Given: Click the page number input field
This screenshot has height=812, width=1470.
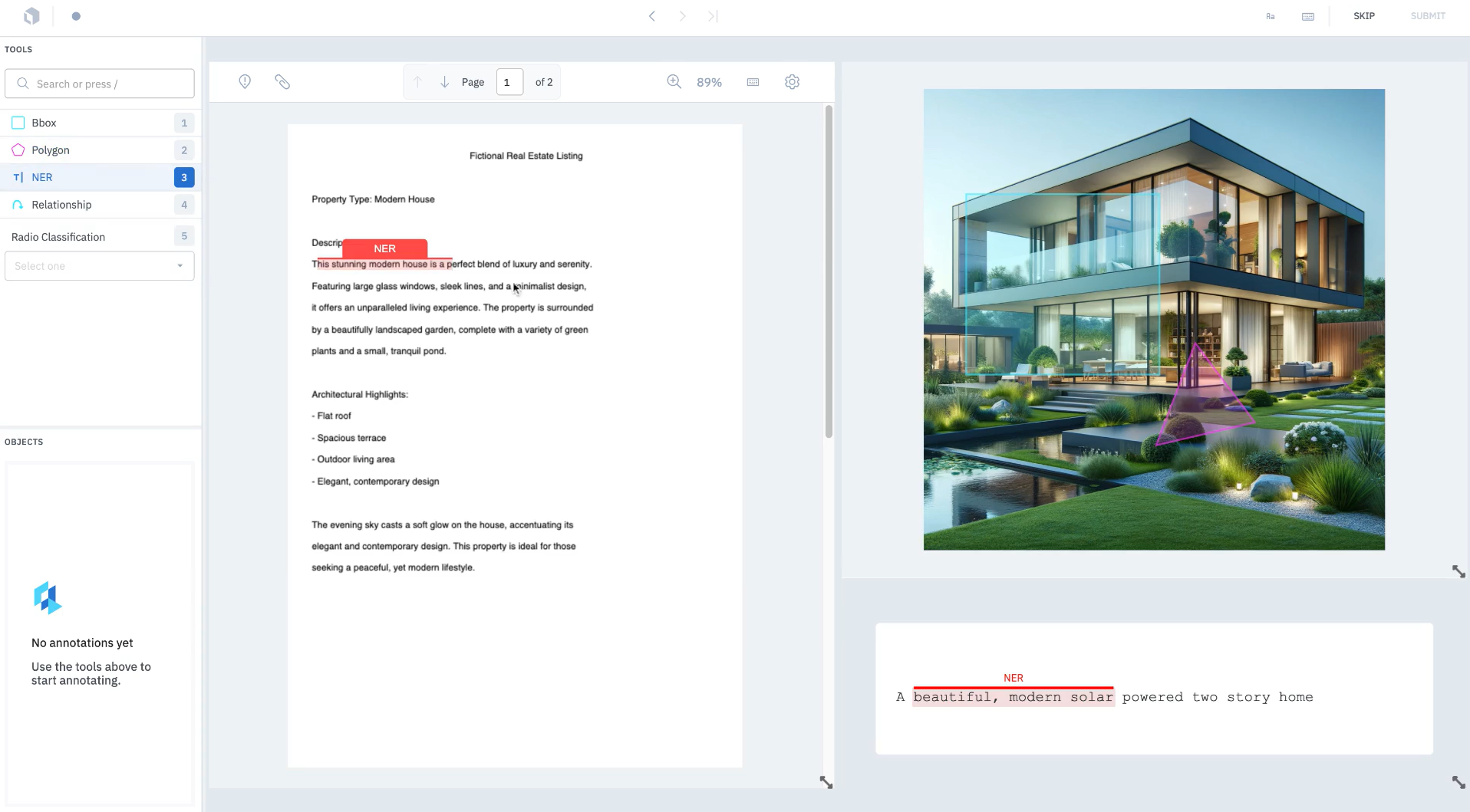Looking at the screenshot, I should [x=509, y=82].
